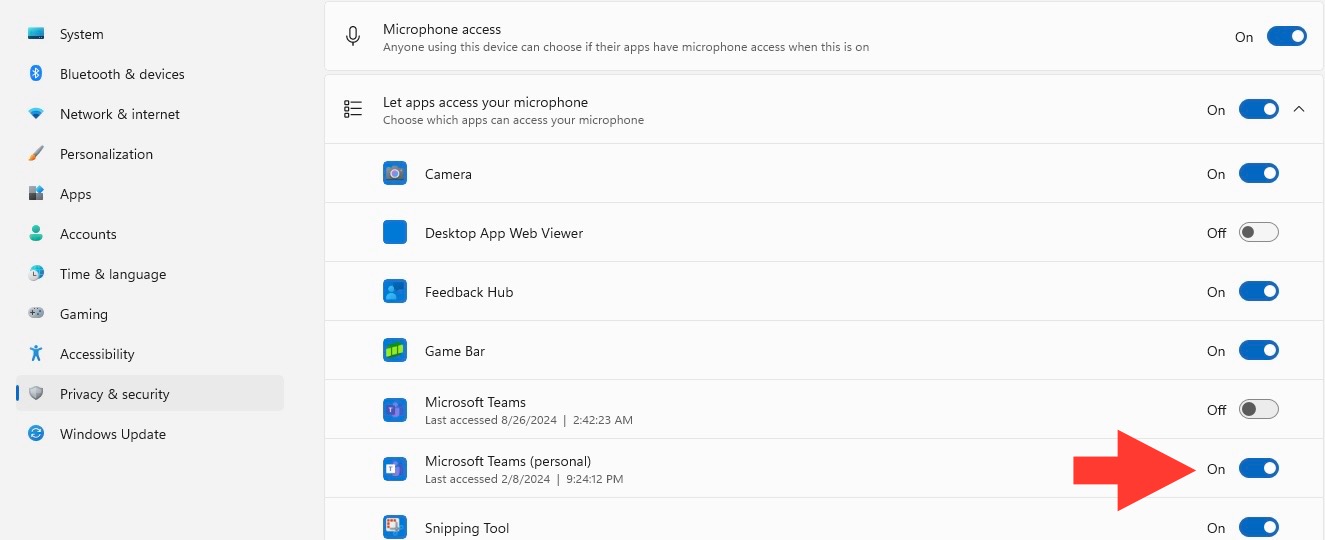Click the 'Microphone access' heading text
The image size is (1325, 540).
tap(442, 30)
